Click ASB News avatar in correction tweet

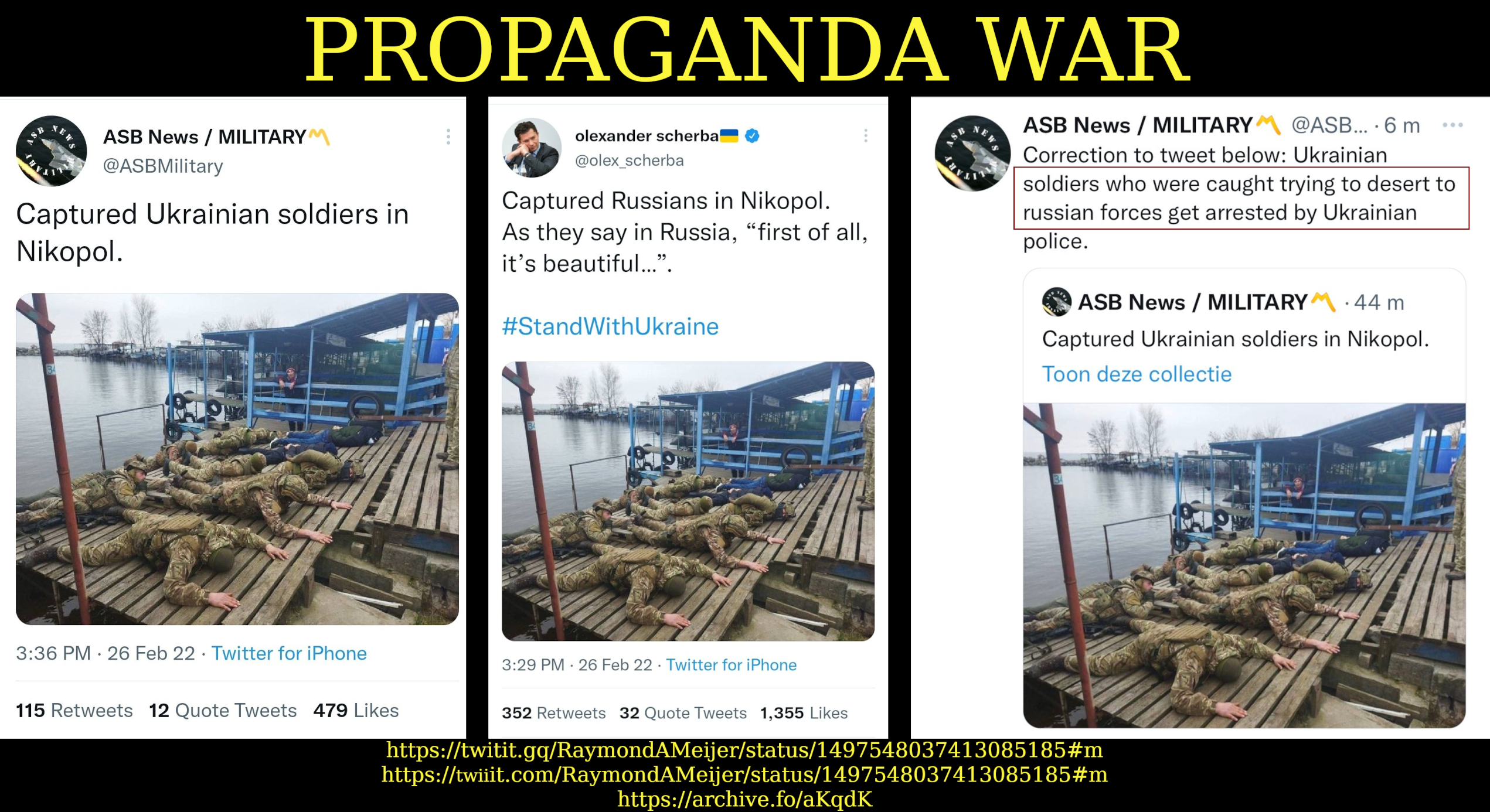tap(972, 153)
